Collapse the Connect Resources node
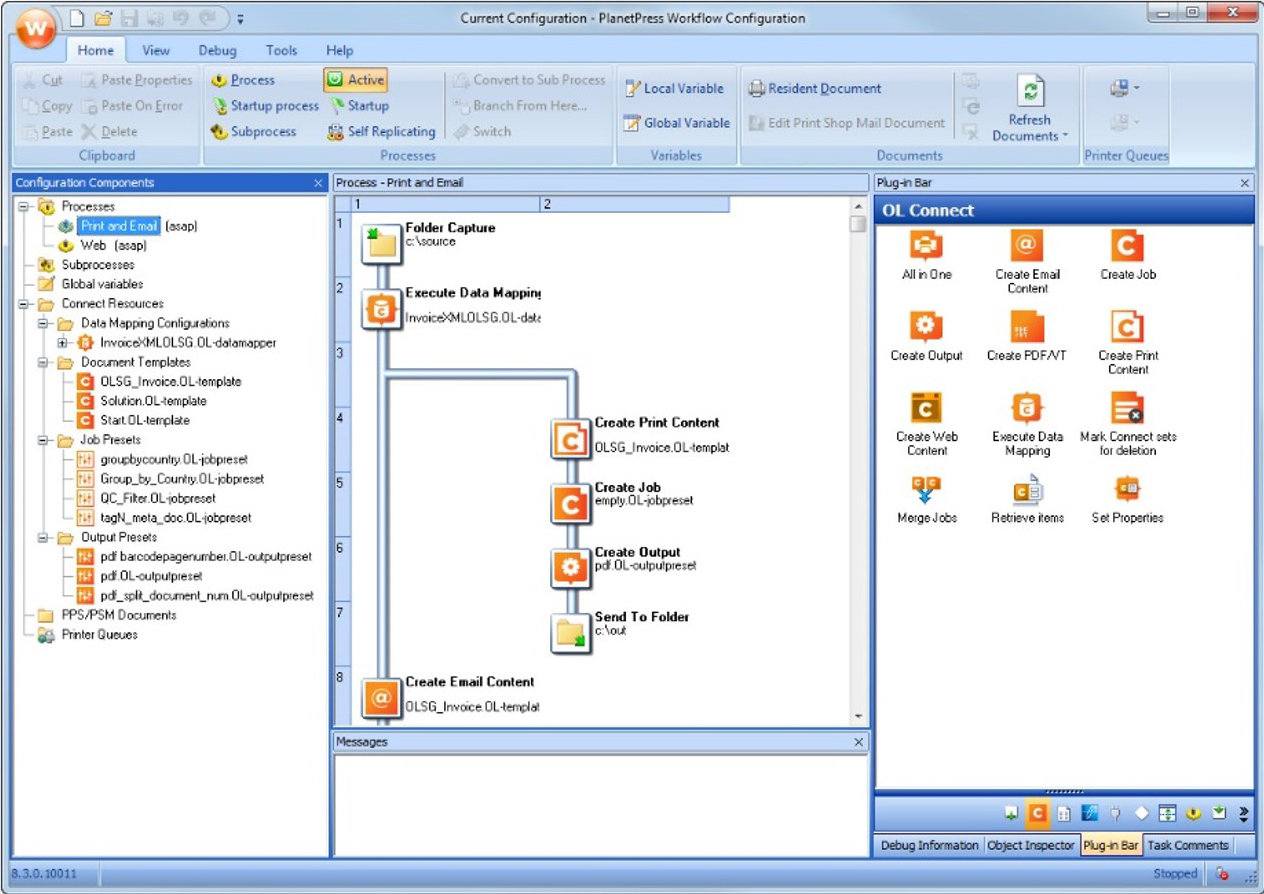1264x894 pixels. point(23,303)
